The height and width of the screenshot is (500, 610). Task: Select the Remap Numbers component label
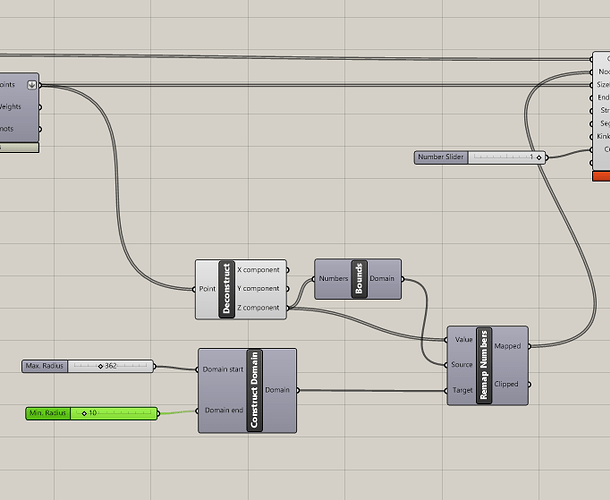pos(484,365)
